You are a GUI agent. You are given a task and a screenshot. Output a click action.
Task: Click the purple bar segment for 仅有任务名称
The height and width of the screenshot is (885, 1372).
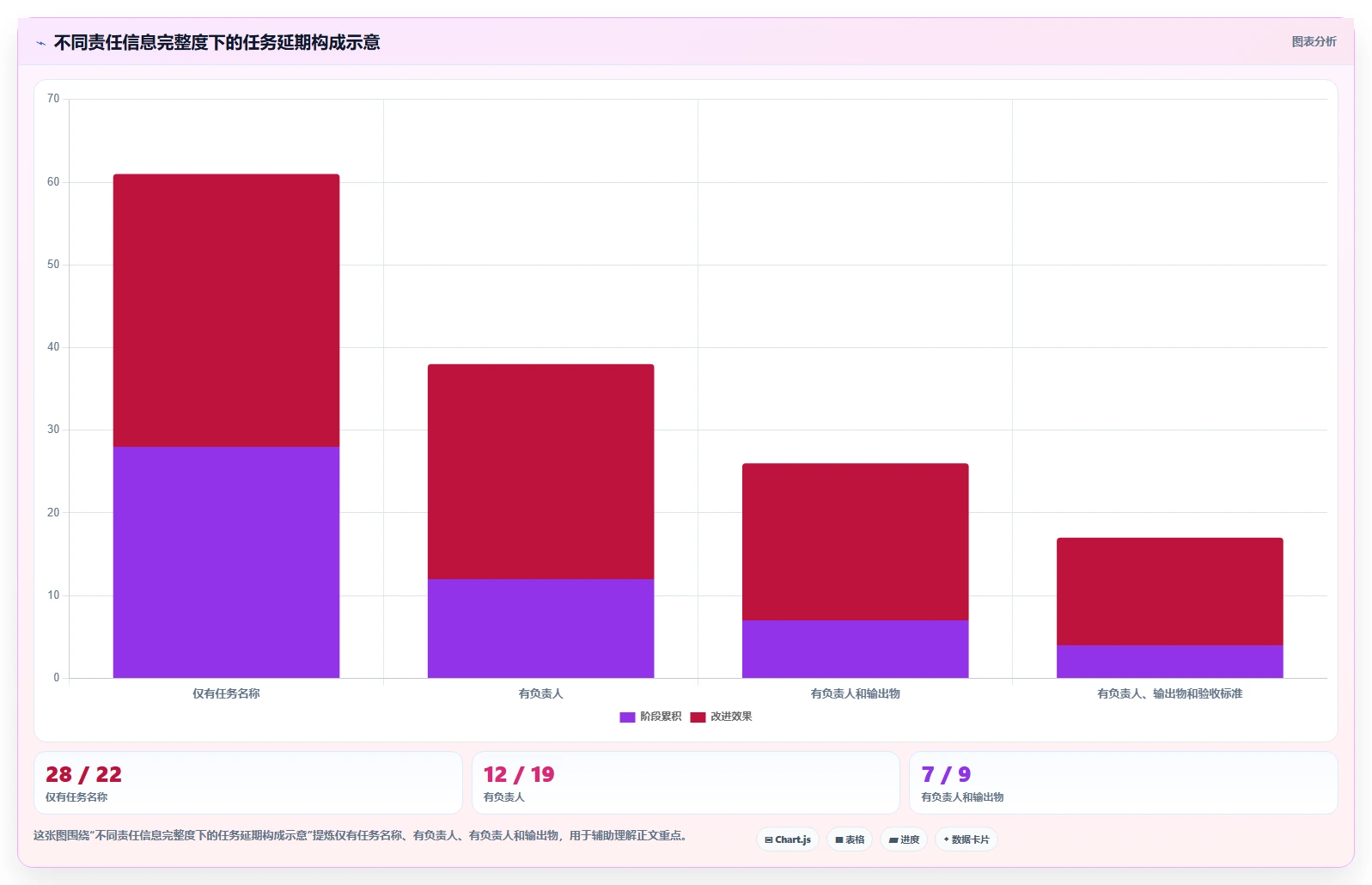pos(226,562)
